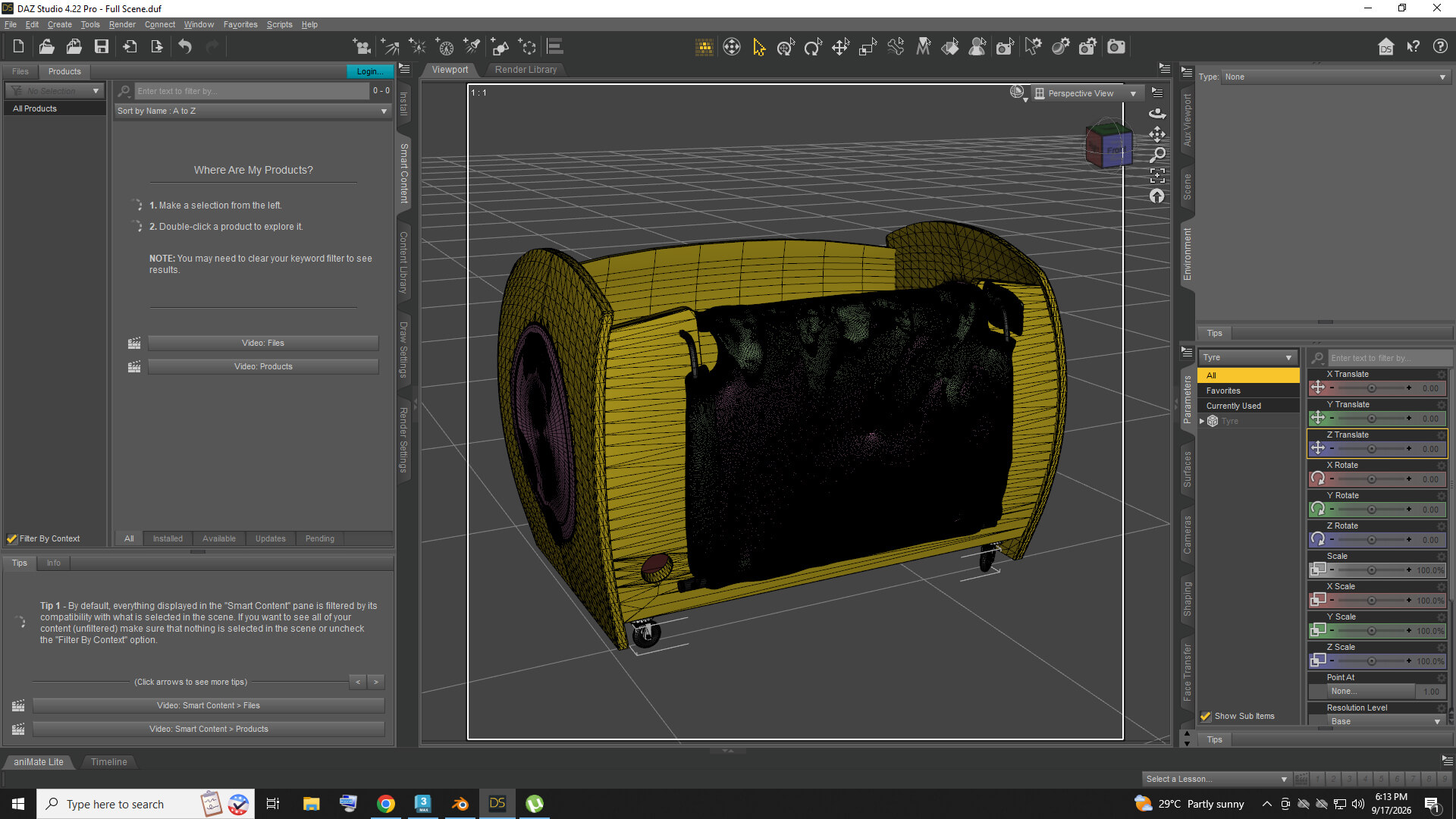Add a new camera with the Create Camera icon

(x=362, y=47)
